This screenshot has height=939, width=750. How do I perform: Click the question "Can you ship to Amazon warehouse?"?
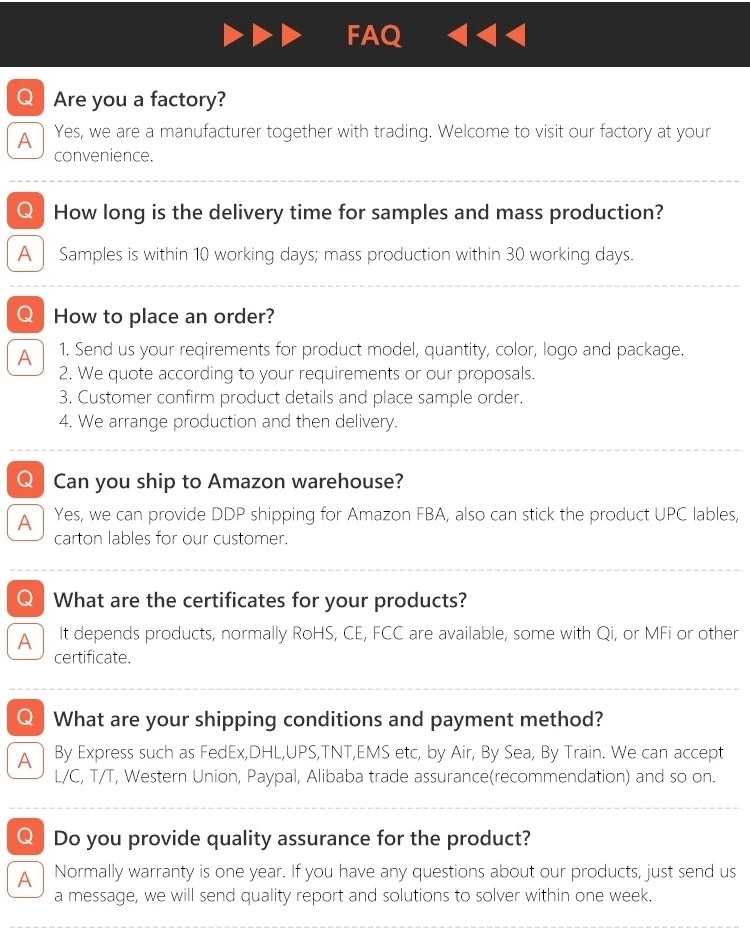[x=228, y=481]
